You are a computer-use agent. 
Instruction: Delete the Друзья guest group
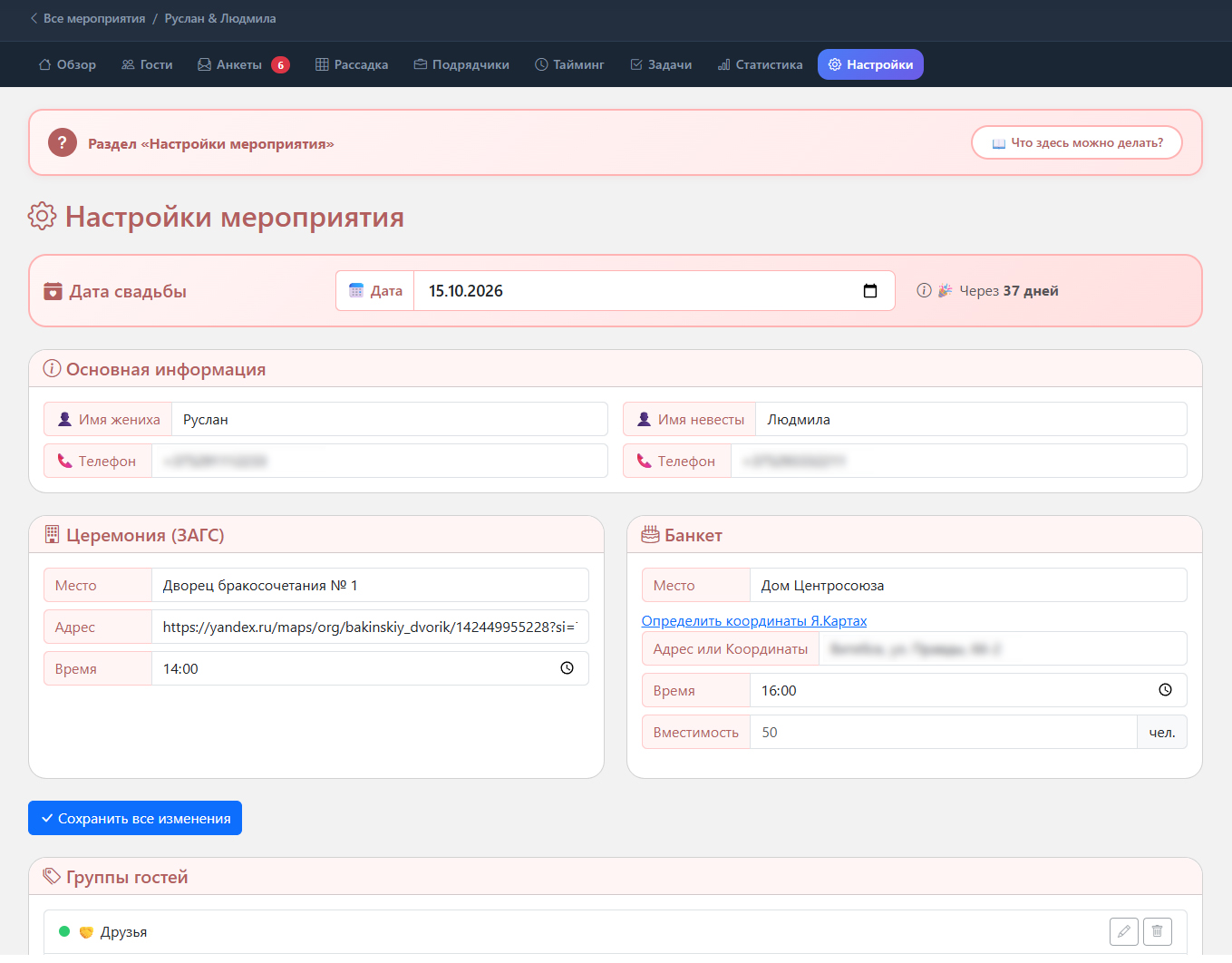click(x=1158, y=931)
